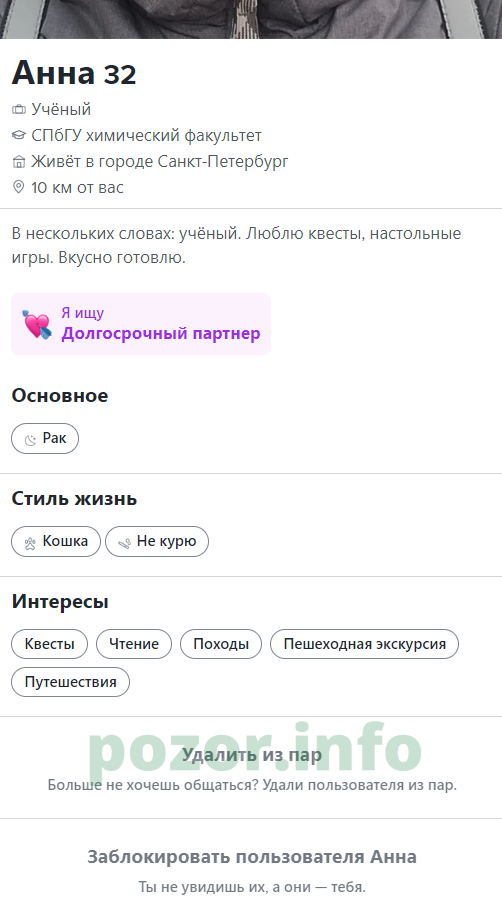502x916 pixels.
Task: Tap the Путешествия interest tag
Action: click(70, 682)
